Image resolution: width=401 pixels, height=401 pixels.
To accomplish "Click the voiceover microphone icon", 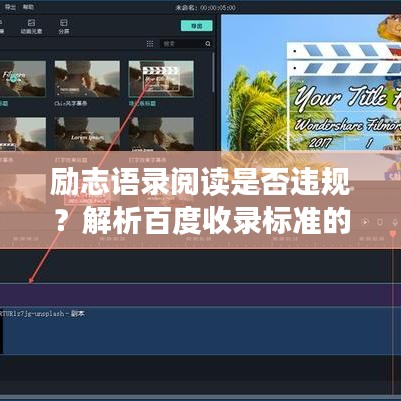I will coord(395,222).
